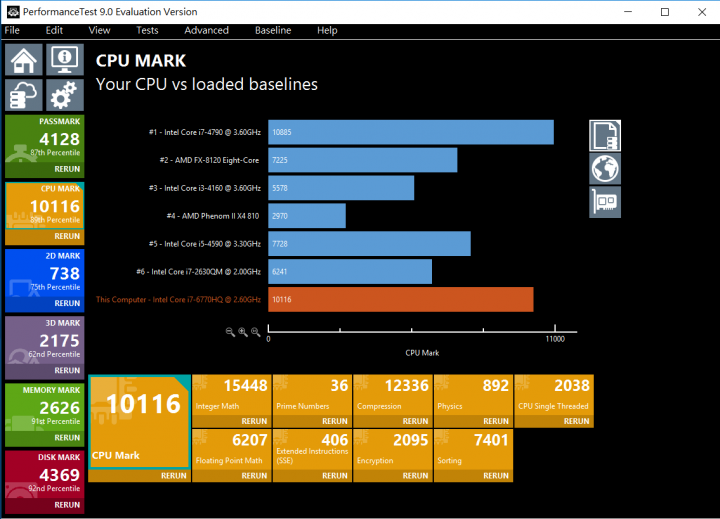Screen dimensions: 720x519
Task: Click the 7728 bar for Core i5-4590
Action: 369,244
